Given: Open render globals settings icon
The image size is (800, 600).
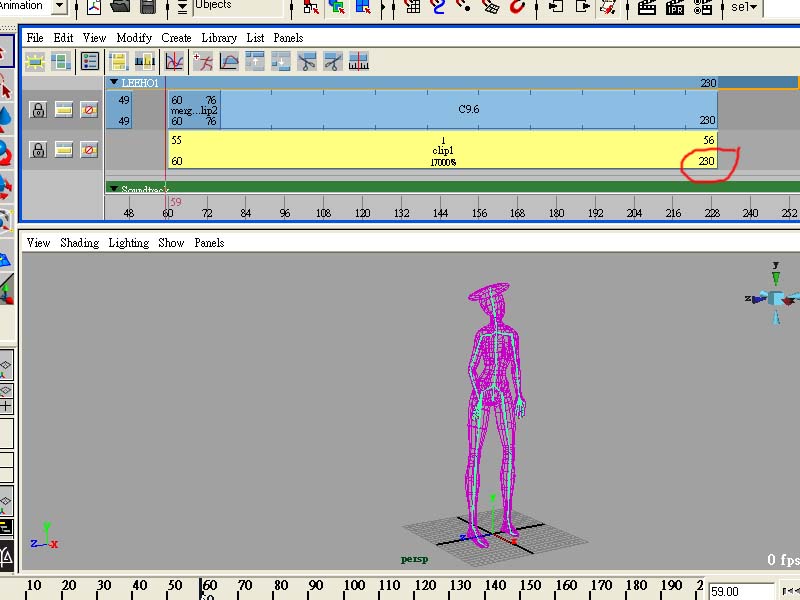Looking at the screenshot, I should 703,7.
